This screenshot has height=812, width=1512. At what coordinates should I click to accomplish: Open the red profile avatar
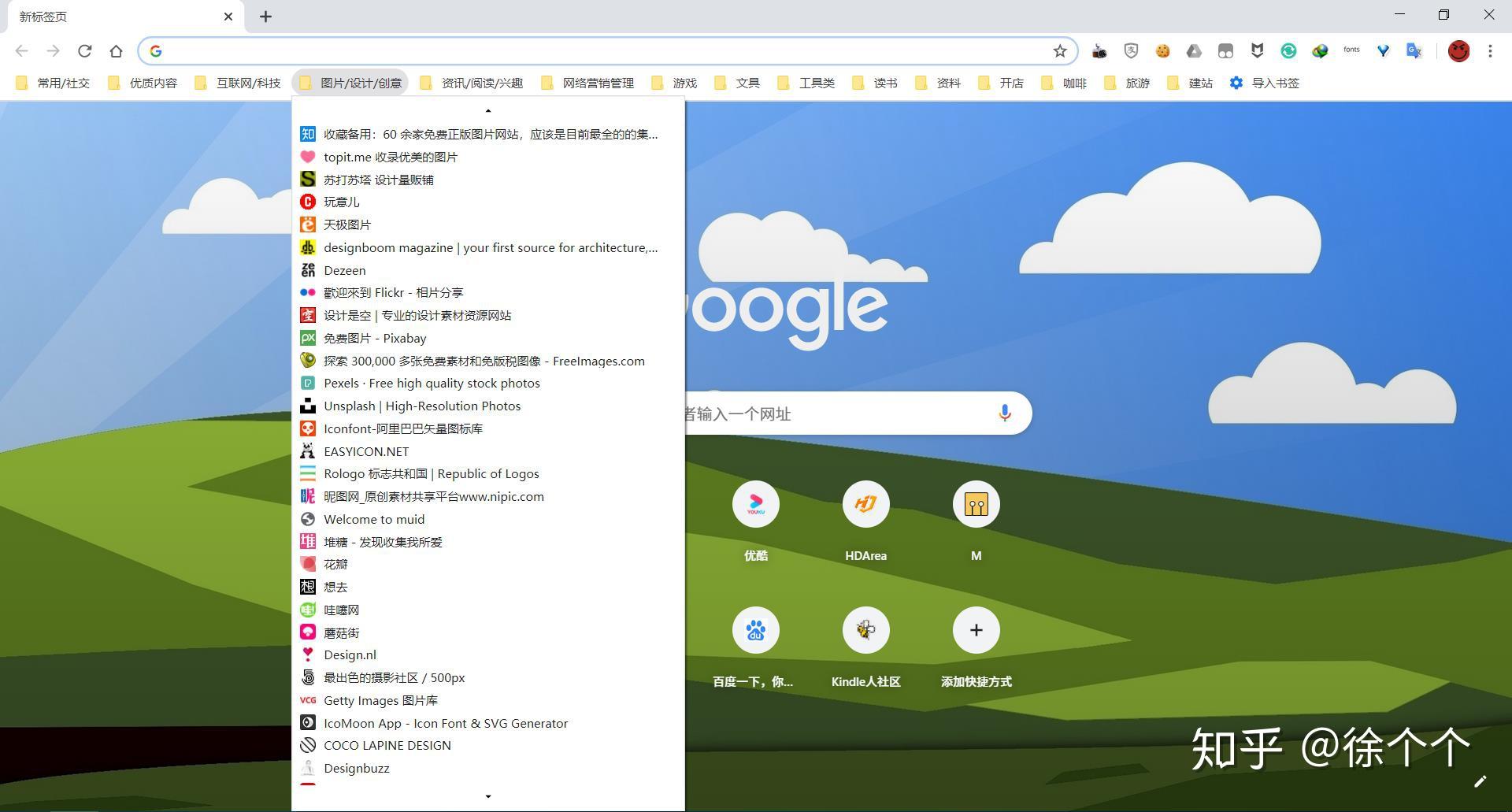pyautogui.click(x=1458, y=51)
